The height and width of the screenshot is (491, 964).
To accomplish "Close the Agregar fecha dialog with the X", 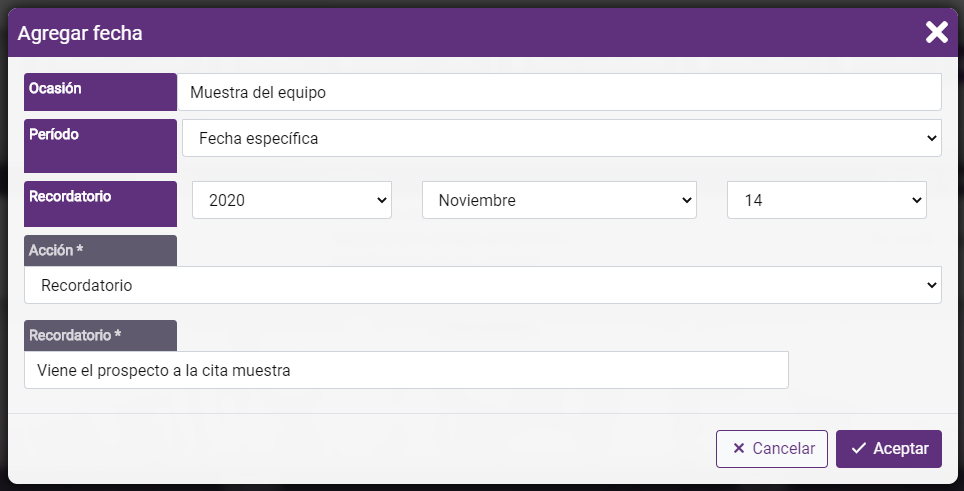I will 936,32.
